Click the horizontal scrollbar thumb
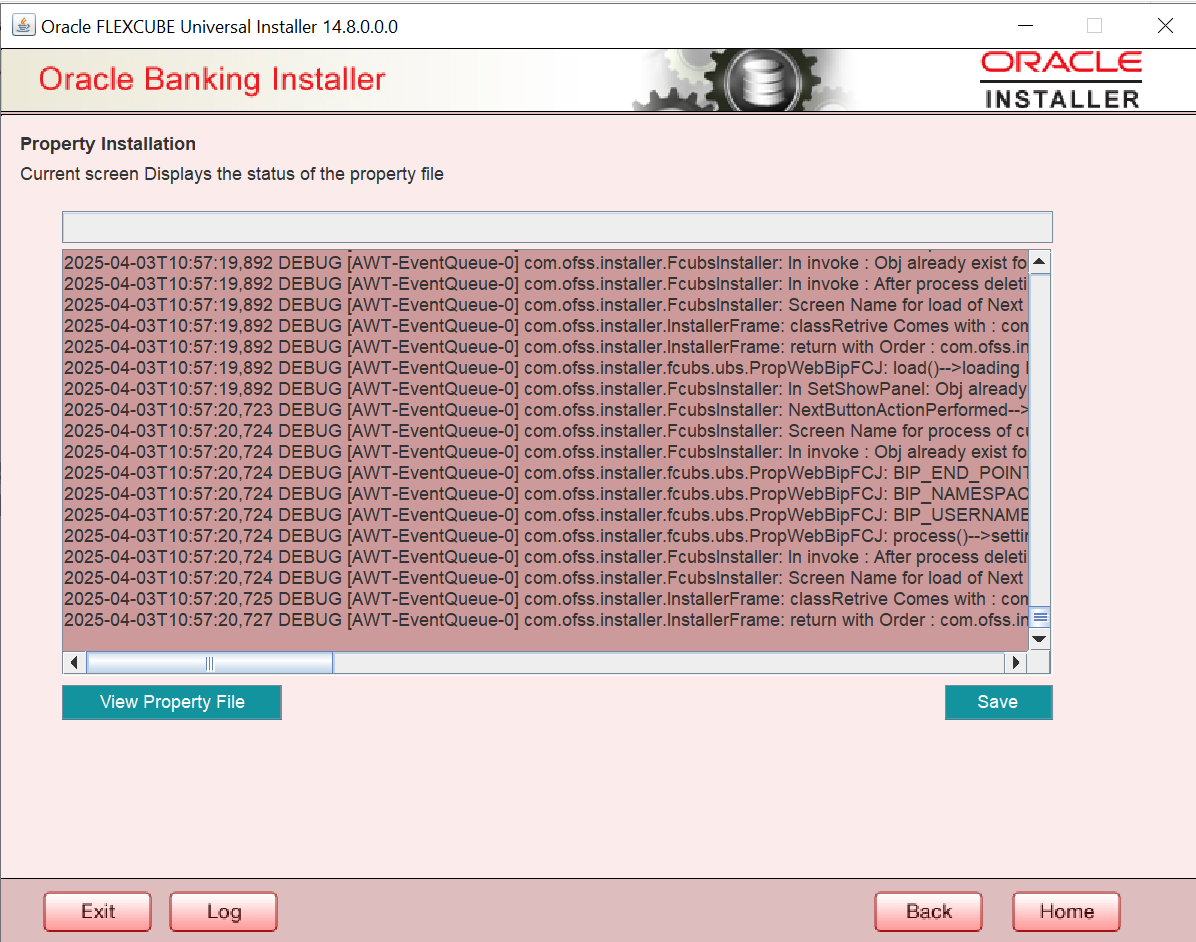Image resolution: width=1196 pixels, height=942 pixels. (210, 663)
